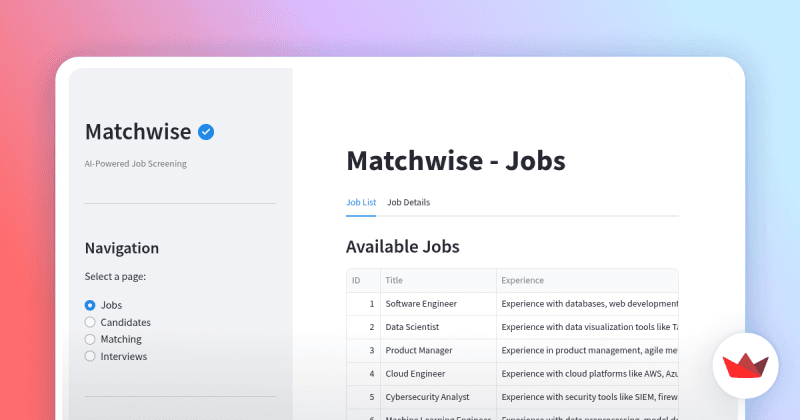
Task: Click the Matchwise - Jobs page heading
Action: (455, 160)
